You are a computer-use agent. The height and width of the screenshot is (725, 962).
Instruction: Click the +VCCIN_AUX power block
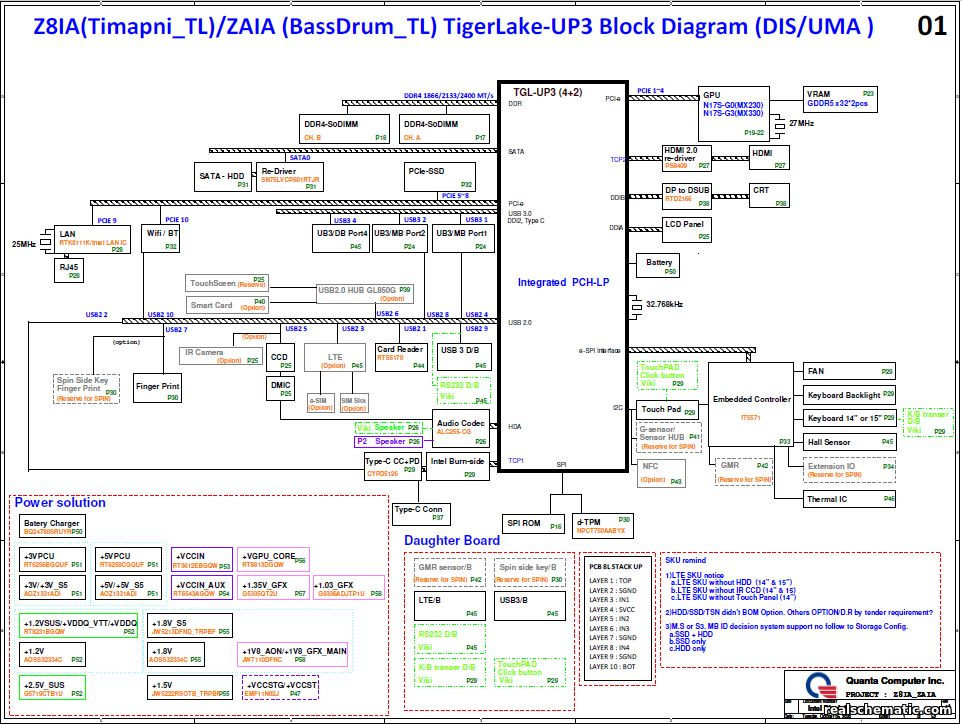202,588
